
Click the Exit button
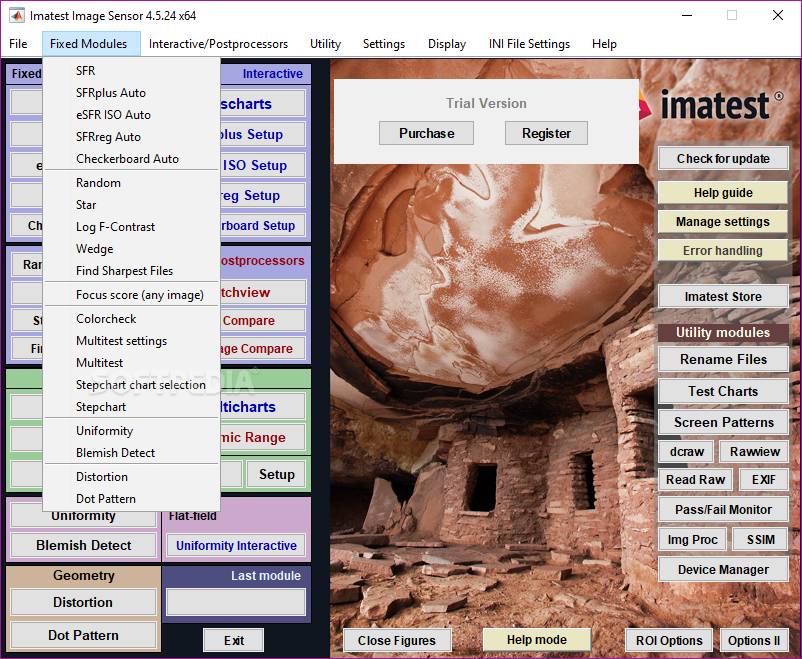pos(234,641)
